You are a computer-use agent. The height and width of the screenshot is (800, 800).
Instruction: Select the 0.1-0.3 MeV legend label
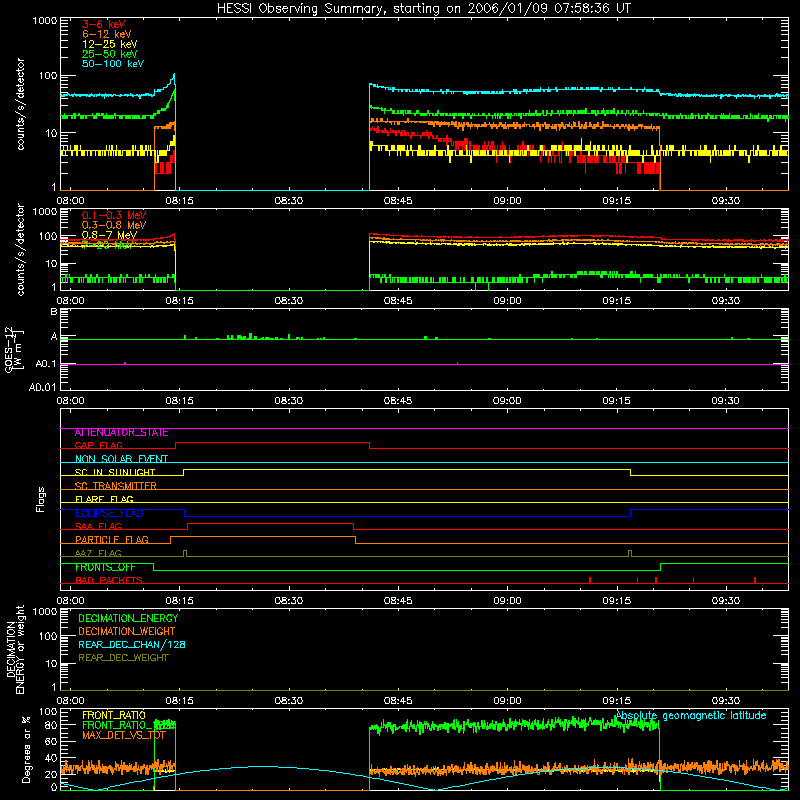pyautogui.click(x=113, y=215)
